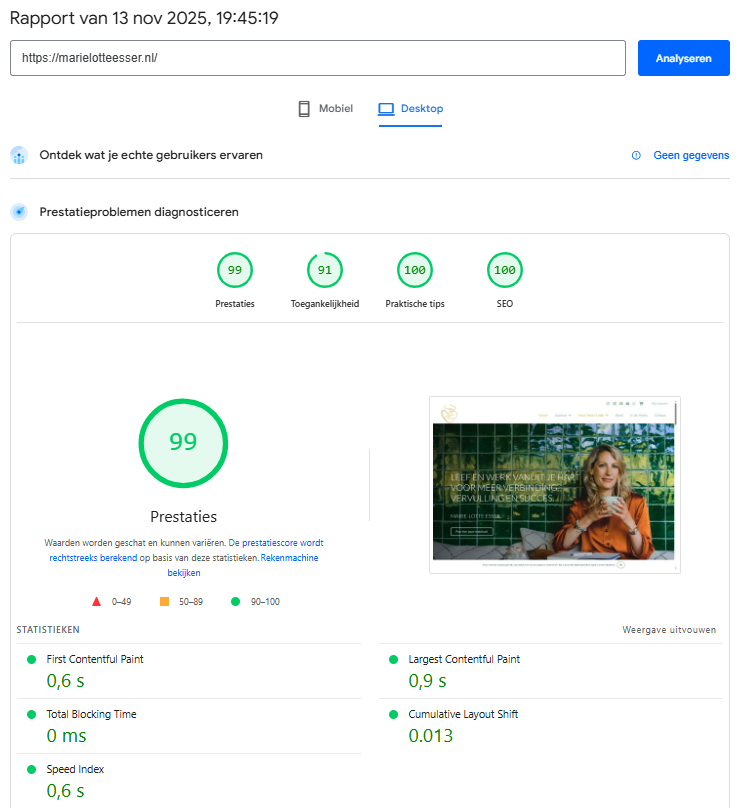Click the info icon beside Geen gegevens
The width and height of the screenshot is (743, 808).
click(636, 155)
